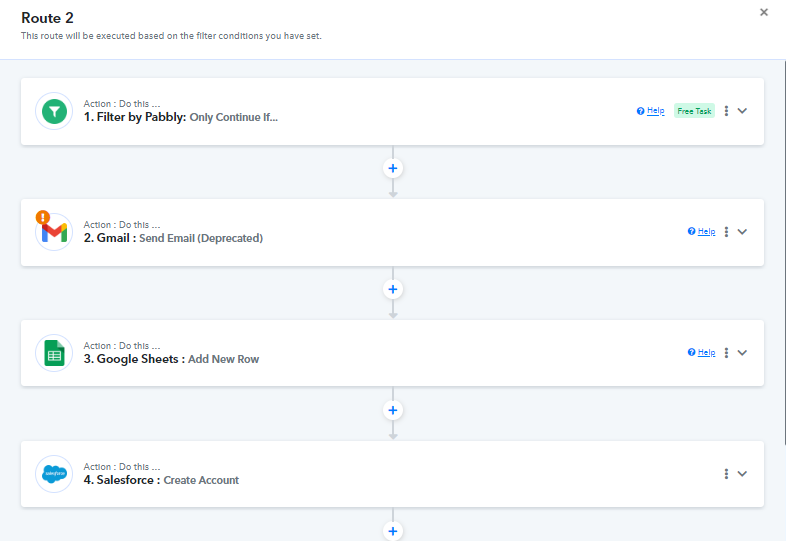Image resolution: width=786 pixels, height=541 pixels.
Task: Add a step between Google Sheets and Salesforce
Action: tap(393, 410)
